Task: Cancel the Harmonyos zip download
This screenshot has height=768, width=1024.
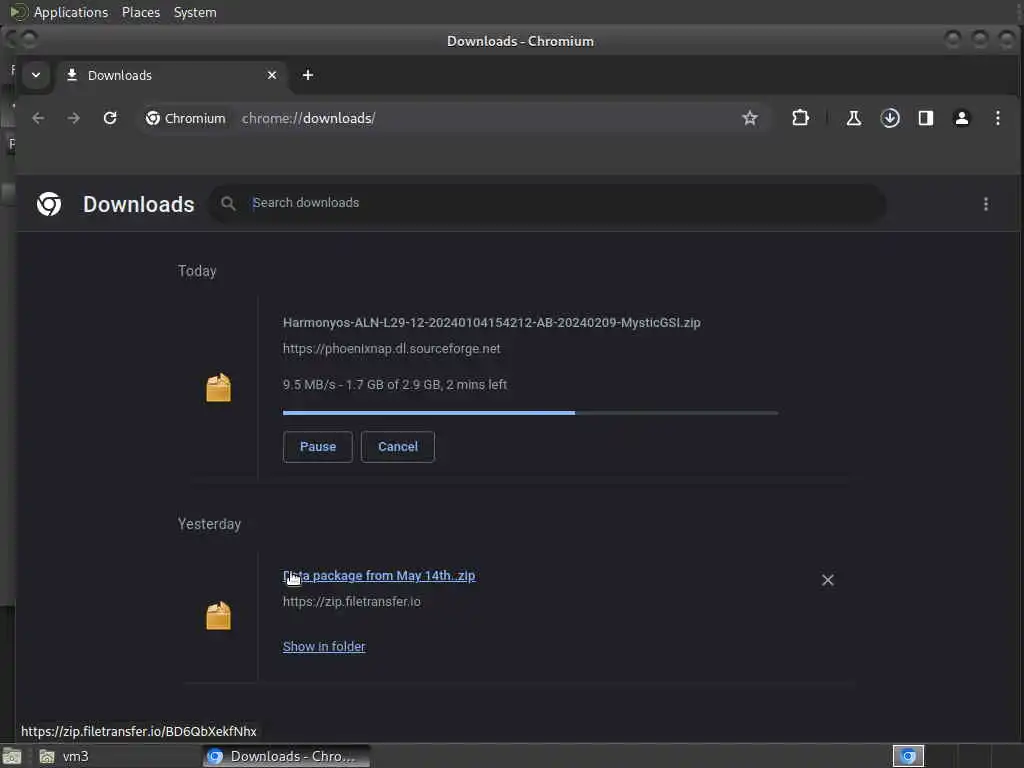Action: click(x=398, y=447)
